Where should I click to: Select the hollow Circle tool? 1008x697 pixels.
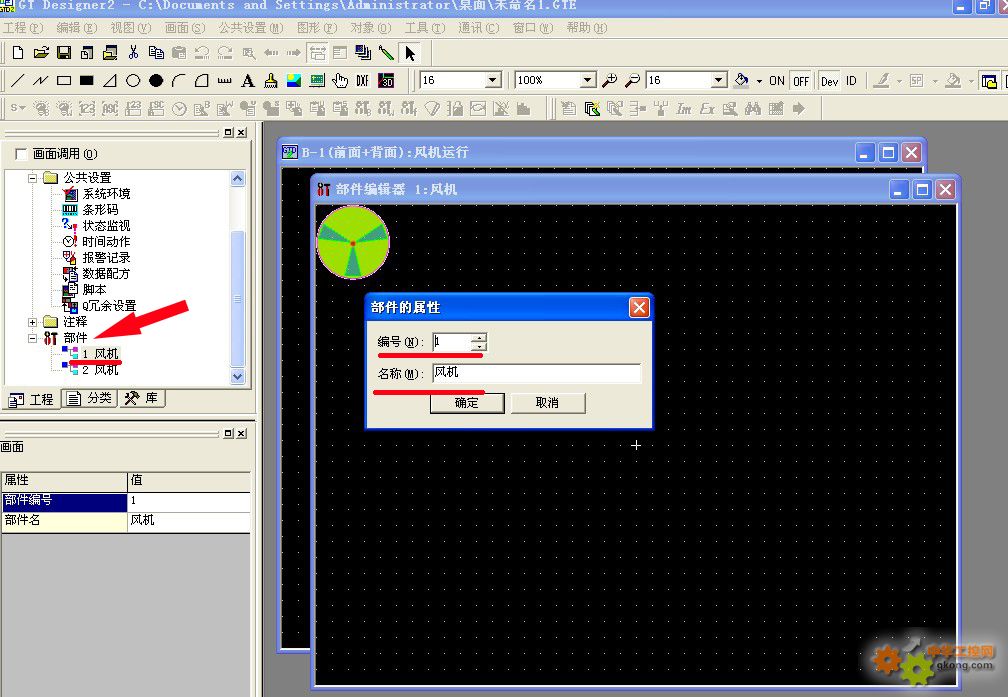pyautogui.click(x=133, y=81)
